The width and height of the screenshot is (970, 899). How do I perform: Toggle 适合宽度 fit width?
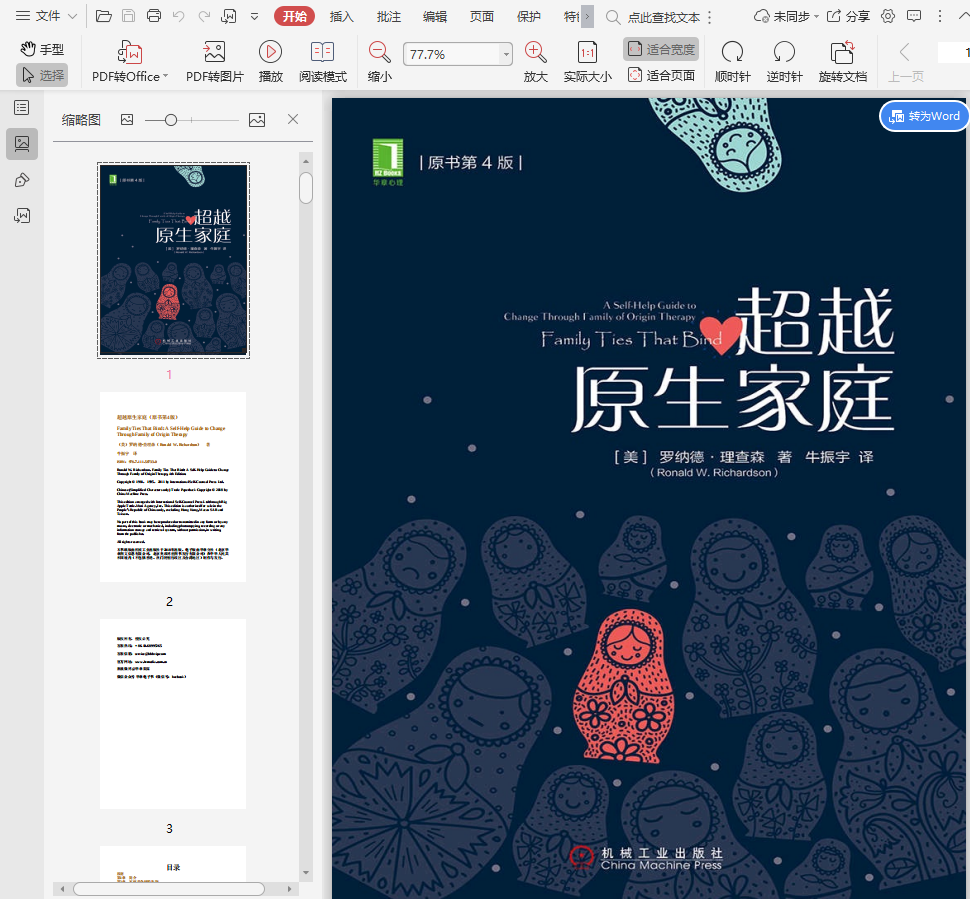tap(661, 49)
